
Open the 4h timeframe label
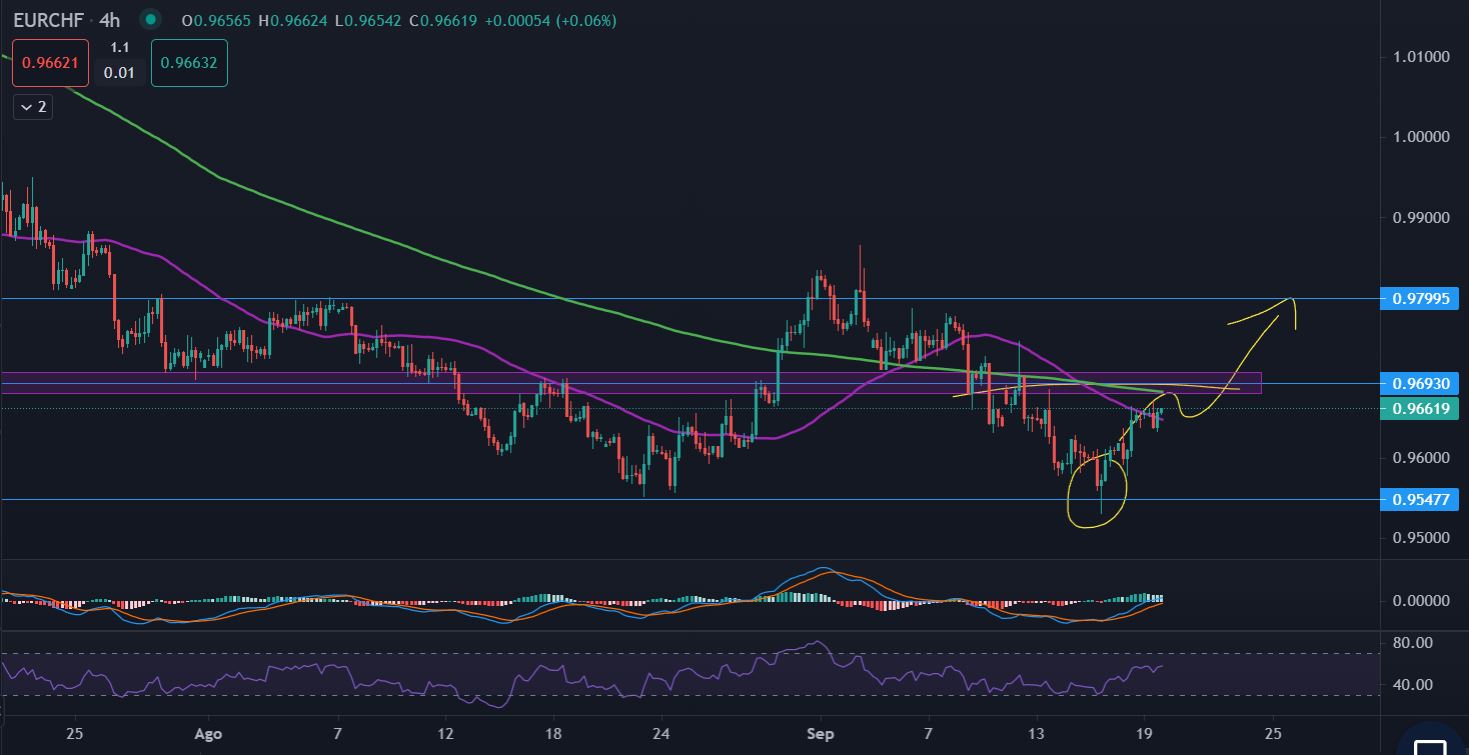click(x=109, y=19)
